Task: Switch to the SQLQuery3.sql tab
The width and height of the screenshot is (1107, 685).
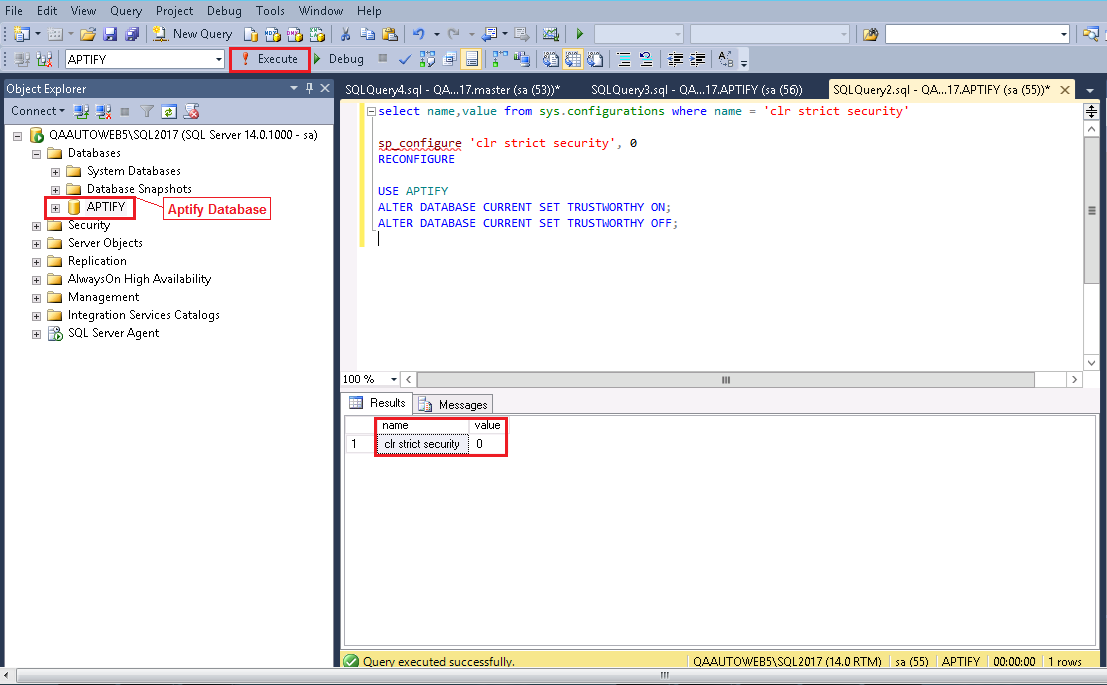Action: coord(696,90)
